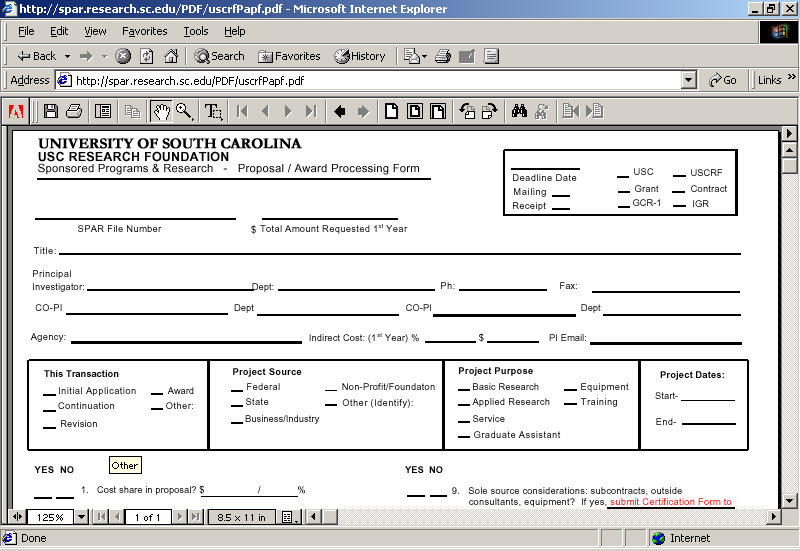This screenshot has height=551, width=800.
Task: Go to previous view black arrow
Action: [339, 111]
